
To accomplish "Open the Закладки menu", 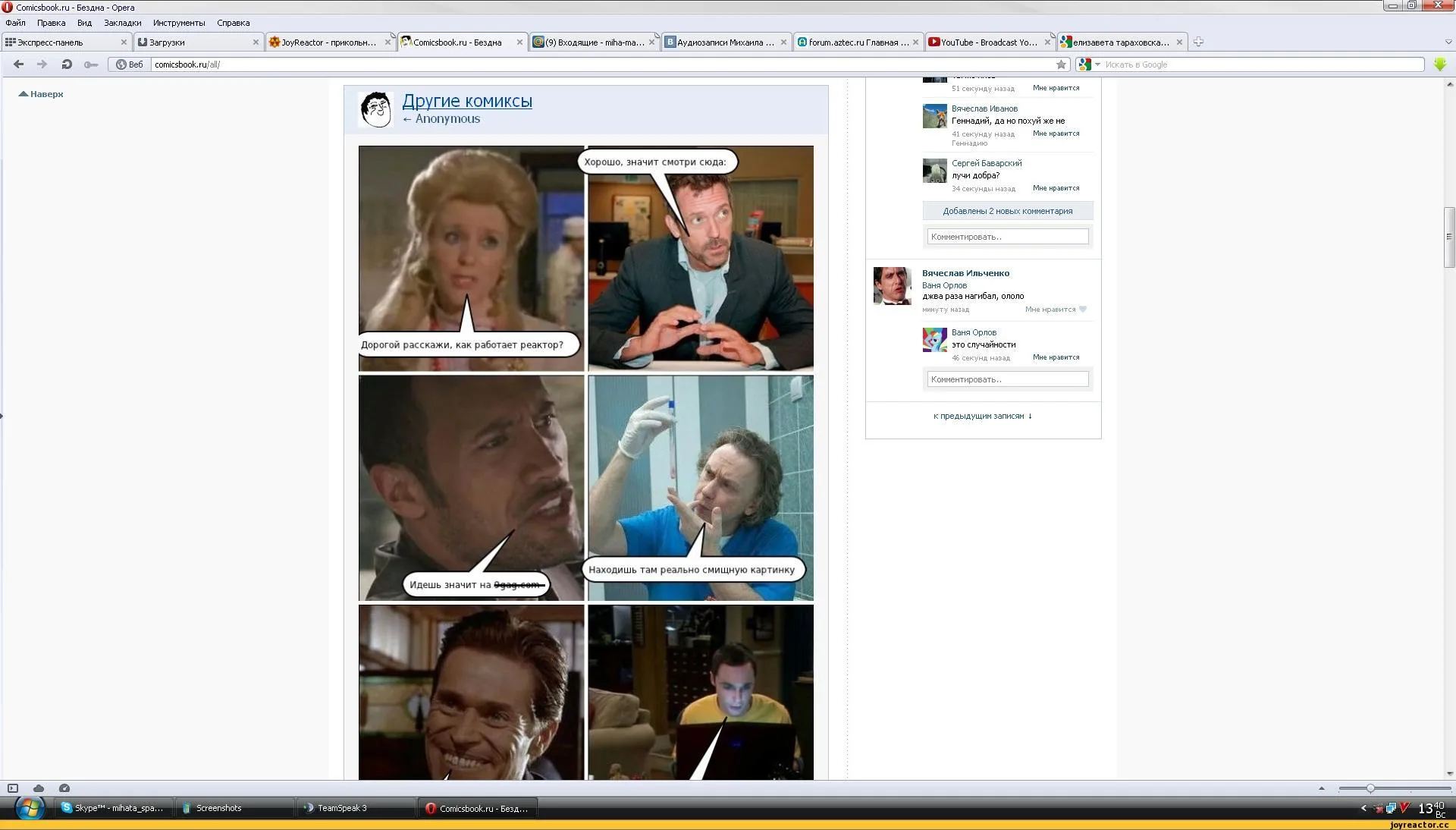I will (122, 23).
